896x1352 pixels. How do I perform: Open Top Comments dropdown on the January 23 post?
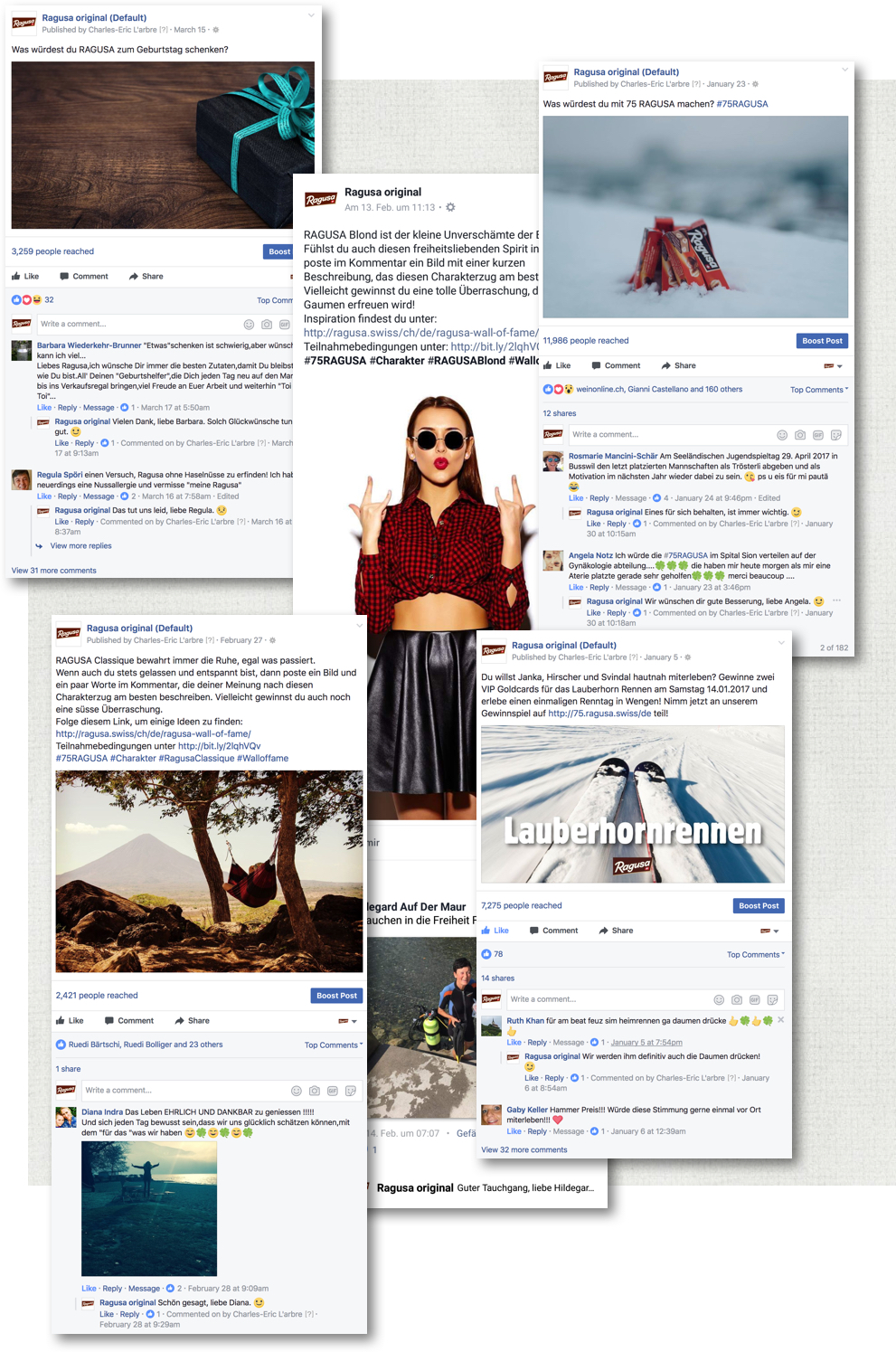tap(819, 390)
